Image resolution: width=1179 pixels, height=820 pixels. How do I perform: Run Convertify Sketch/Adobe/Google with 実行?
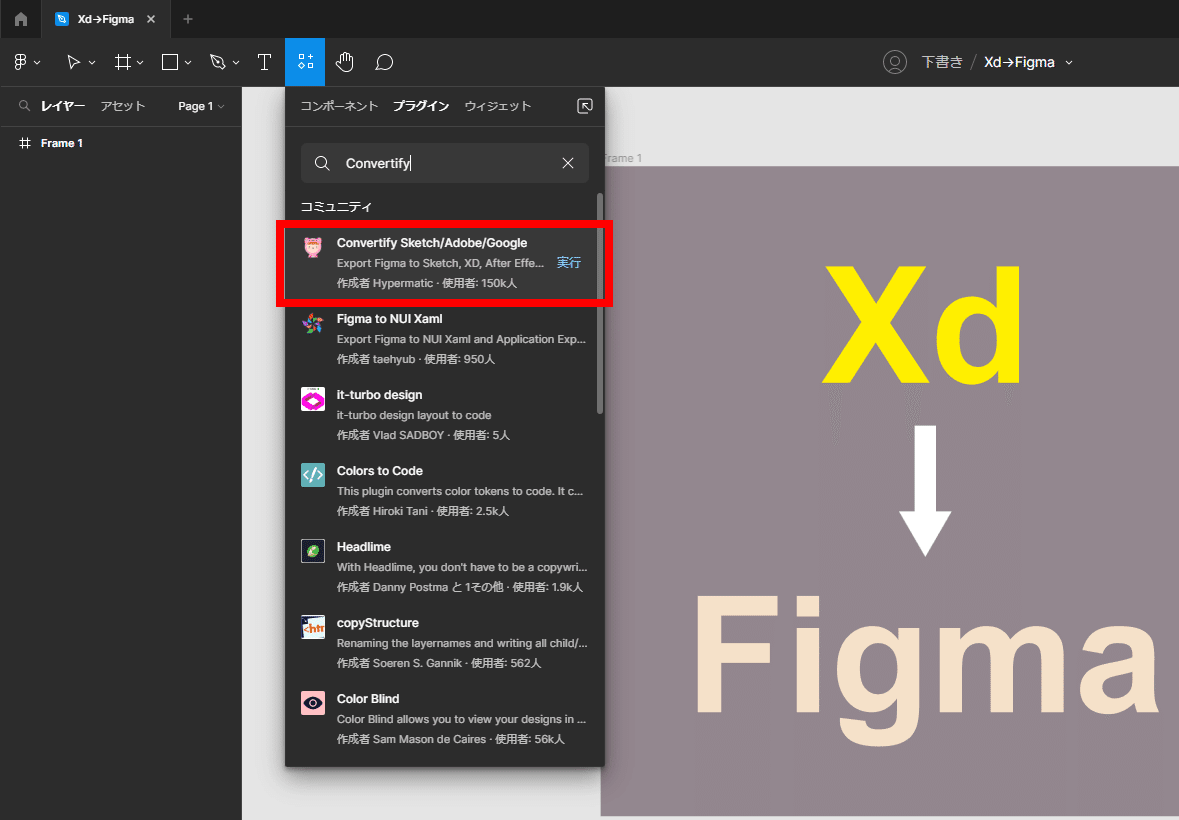568,262
